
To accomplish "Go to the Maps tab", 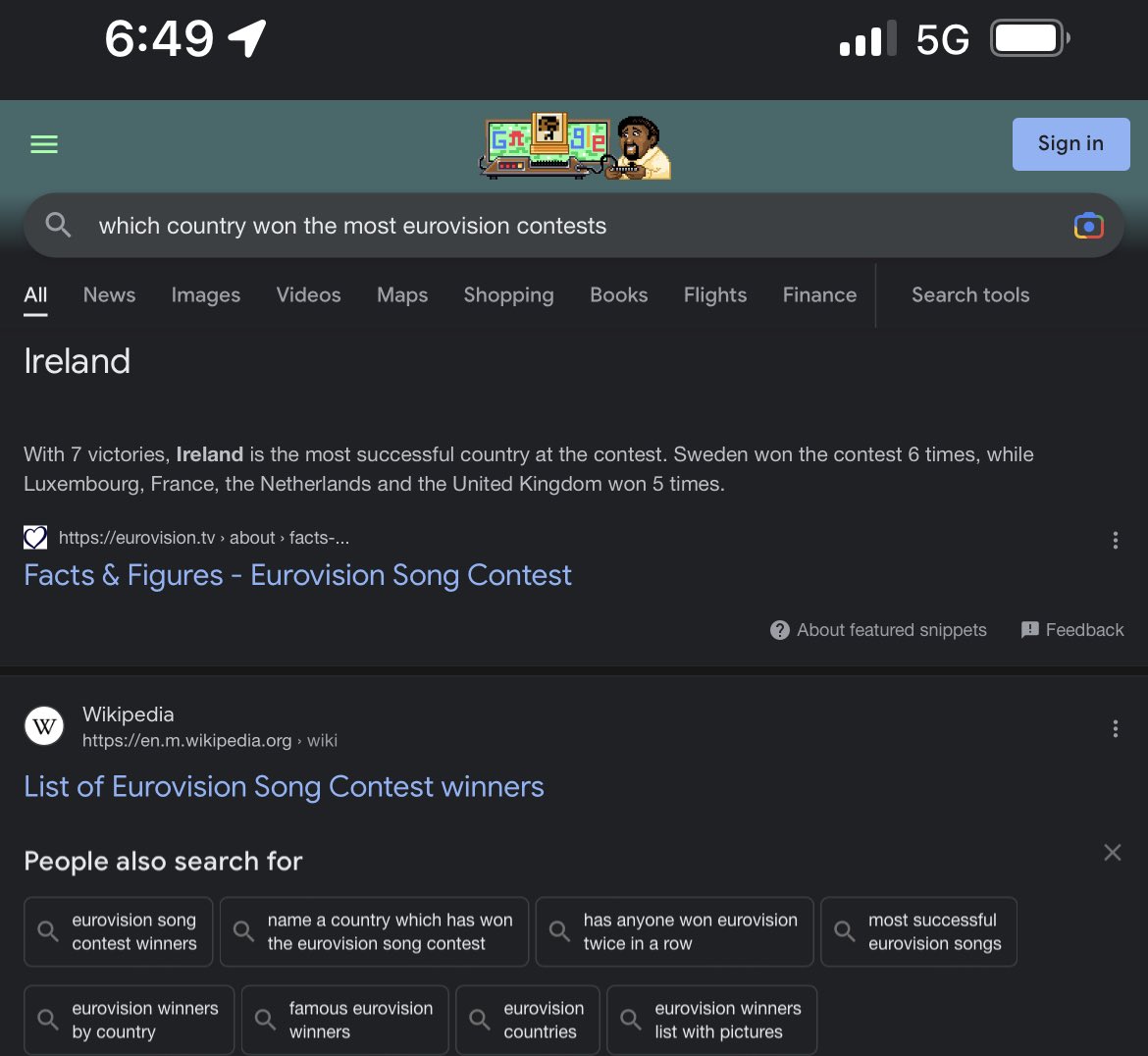I will [x=402, y=295].
